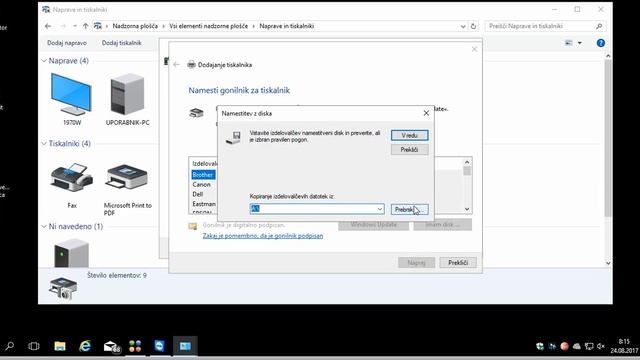Open the change view icon
This screenshot has width=640, height=360.
569,43
